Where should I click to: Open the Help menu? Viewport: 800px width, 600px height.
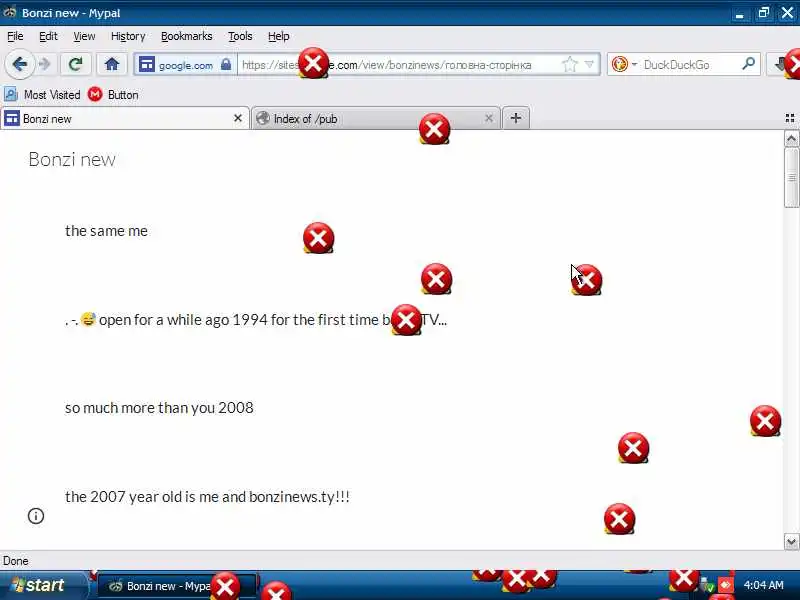point(279,36)
